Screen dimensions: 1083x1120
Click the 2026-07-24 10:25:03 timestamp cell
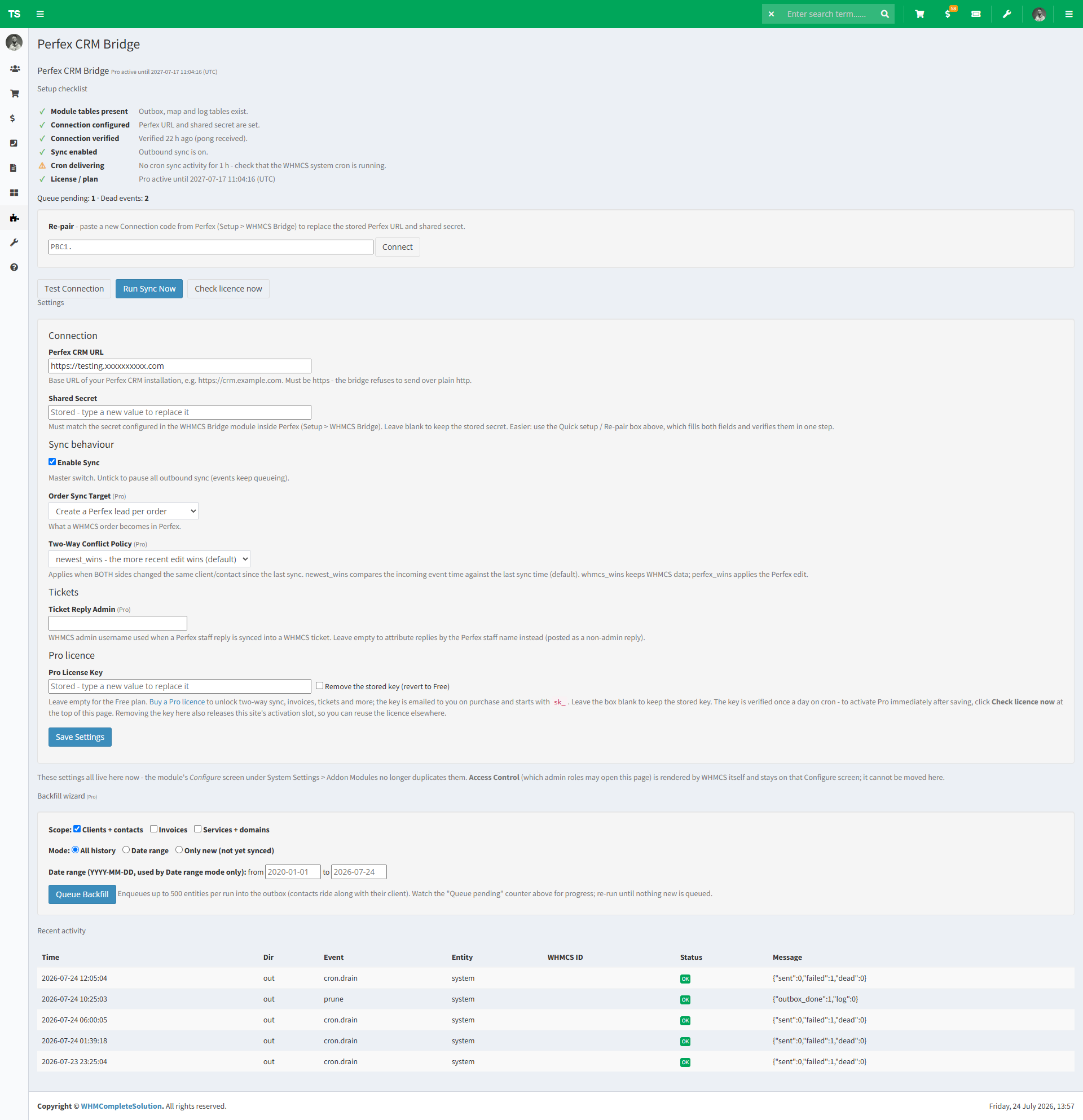[74, 999]
